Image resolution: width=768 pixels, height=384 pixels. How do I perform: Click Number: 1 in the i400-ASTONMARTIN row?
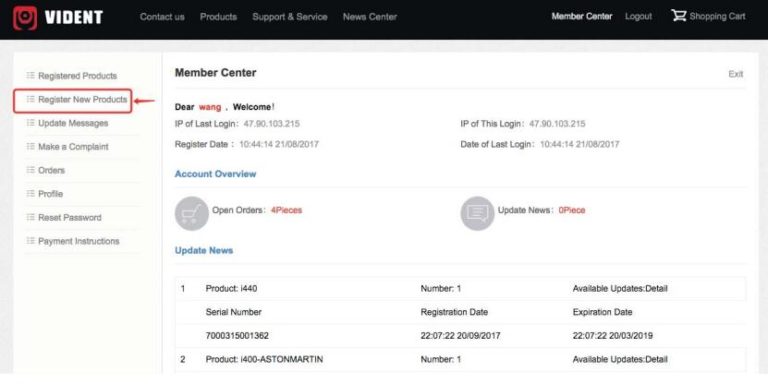point(441,360)
